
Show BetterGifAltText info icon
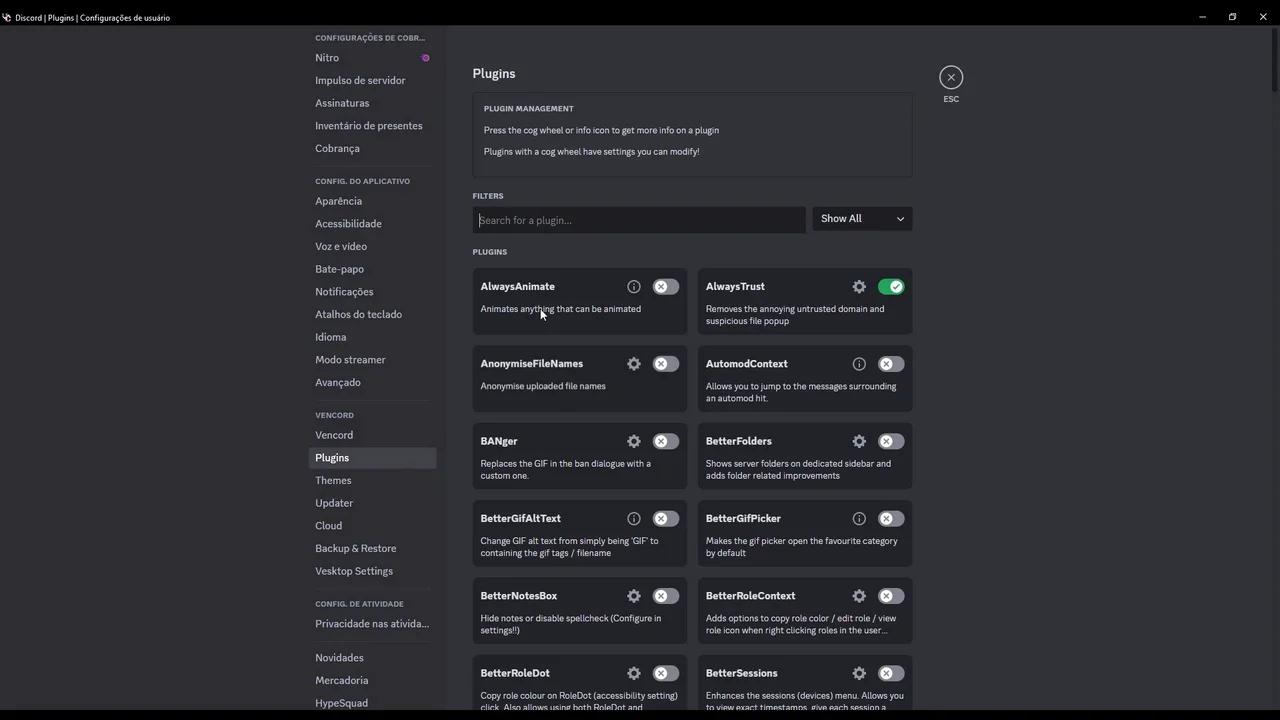click(x=634, y=519)
